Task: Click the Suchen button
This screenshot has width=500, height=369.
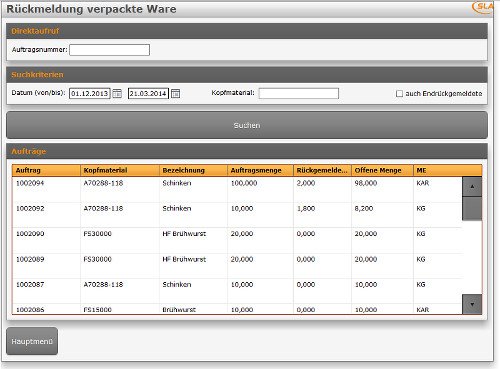Action: pos(247,125)
